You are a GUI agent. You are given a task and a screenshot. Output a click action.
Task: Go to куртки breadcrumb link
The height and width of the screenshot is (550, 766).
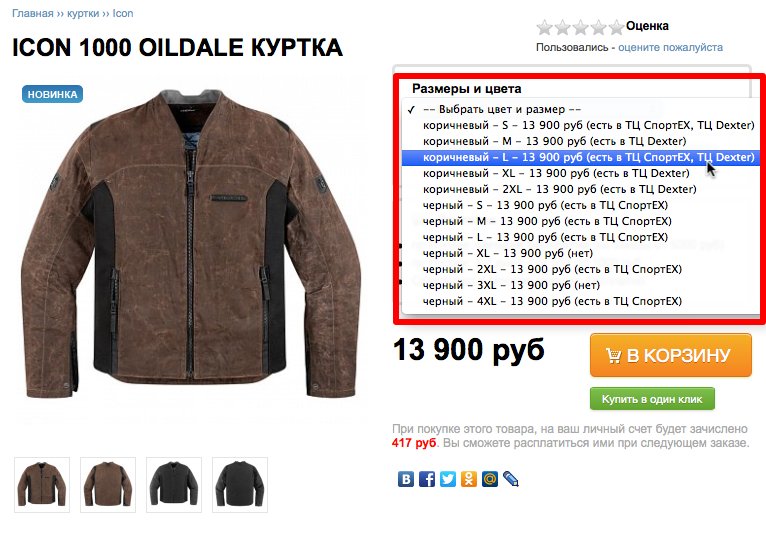83,13
